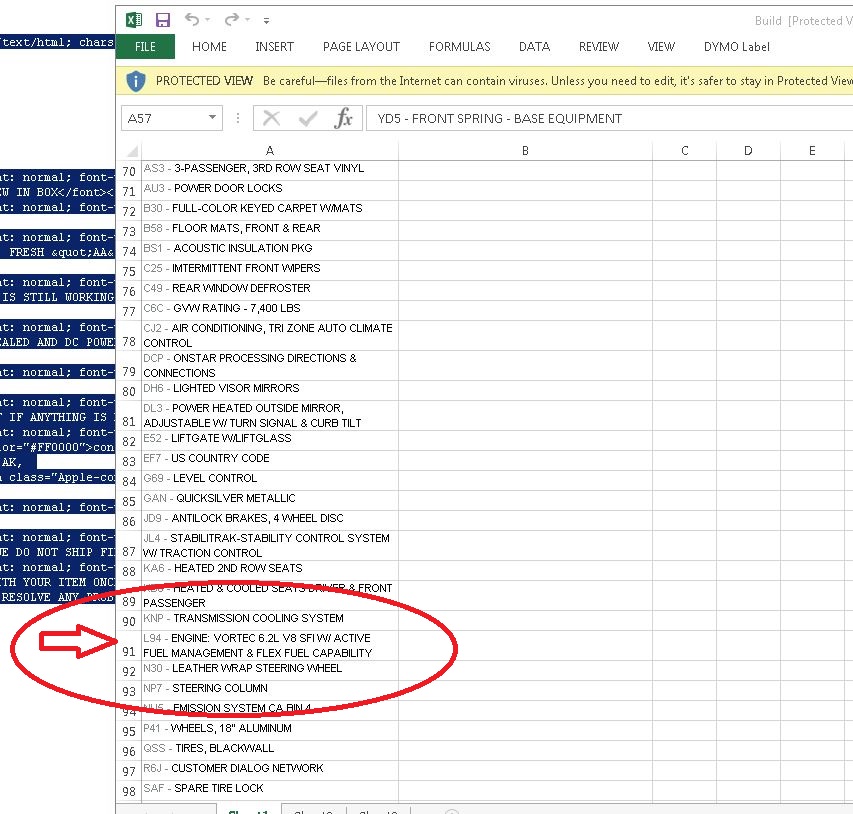Screen dimensions: 853x814
Task: Select column C header
Action: coord(684,151)
